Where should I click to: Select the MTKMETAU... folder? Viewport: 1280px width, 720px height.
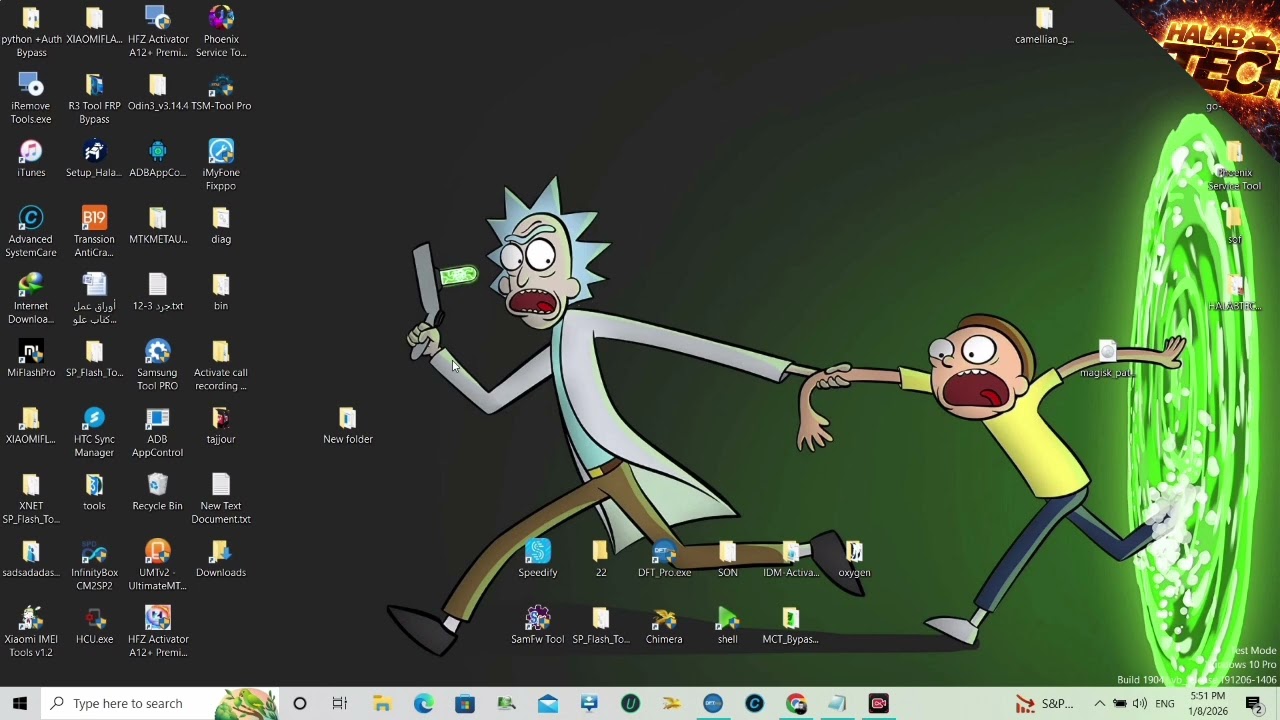[x=158, y=225]
